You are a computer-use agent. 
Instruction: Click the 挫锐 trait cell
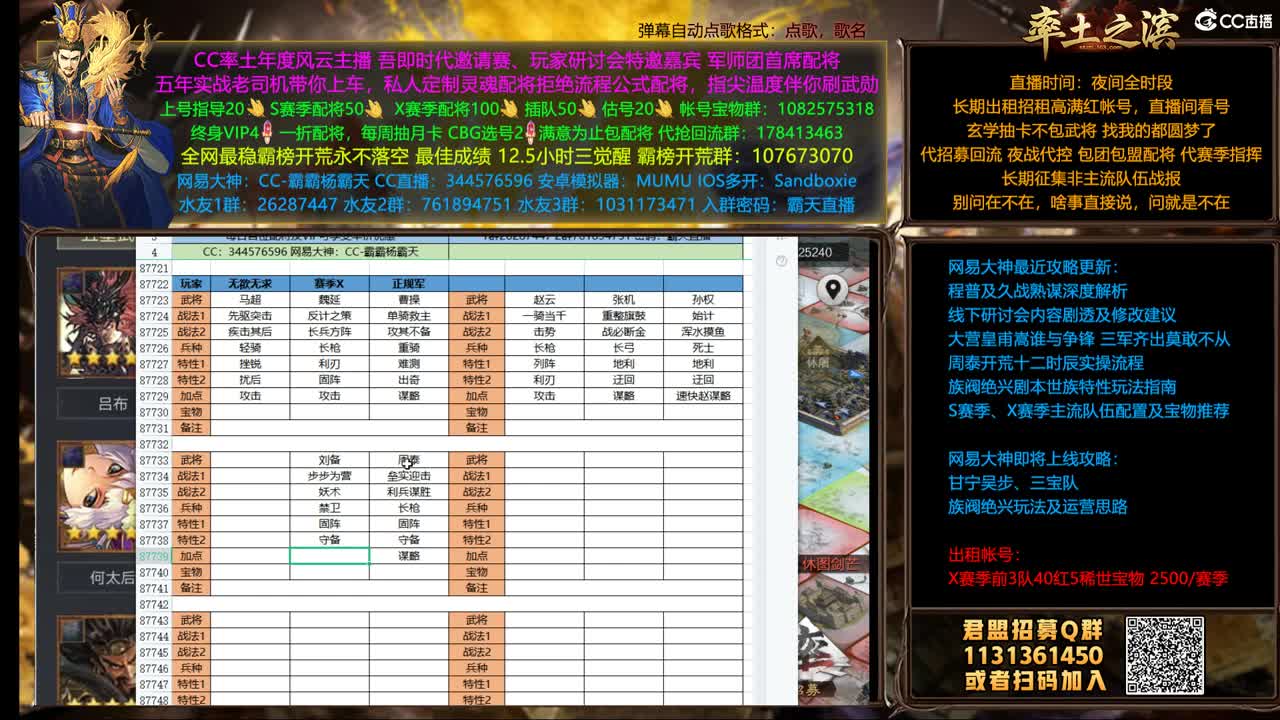250,364
